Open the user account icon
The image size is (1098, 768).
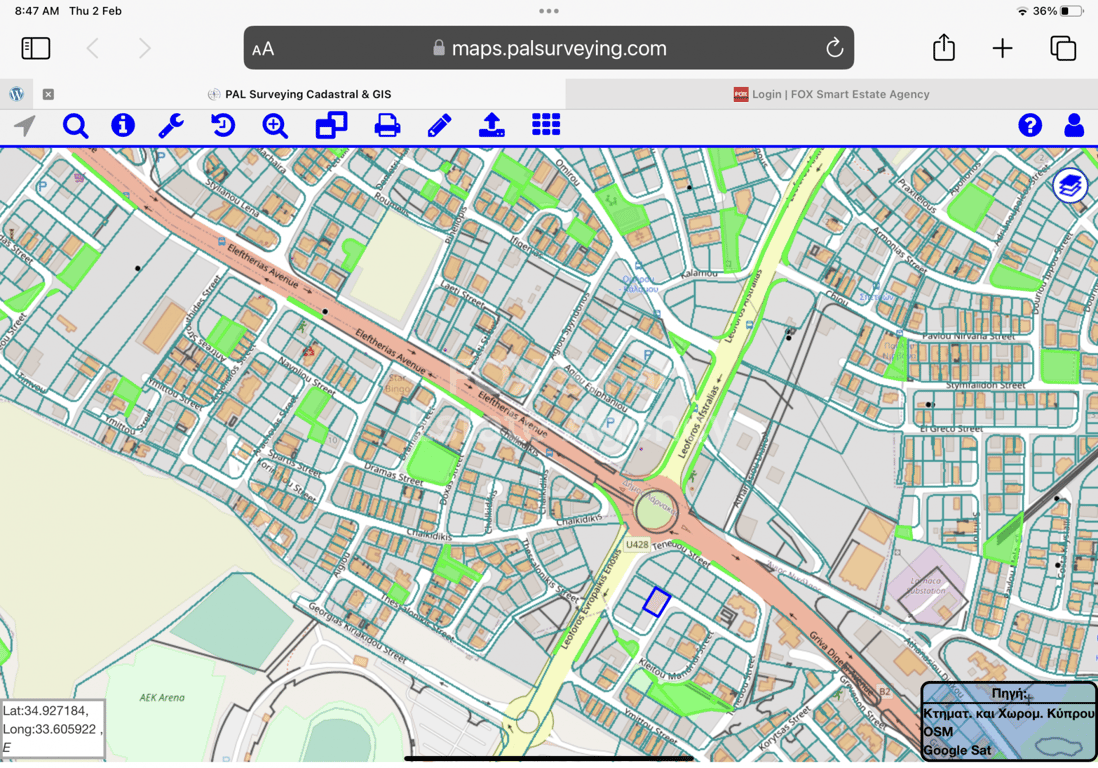click(1074, 125)
